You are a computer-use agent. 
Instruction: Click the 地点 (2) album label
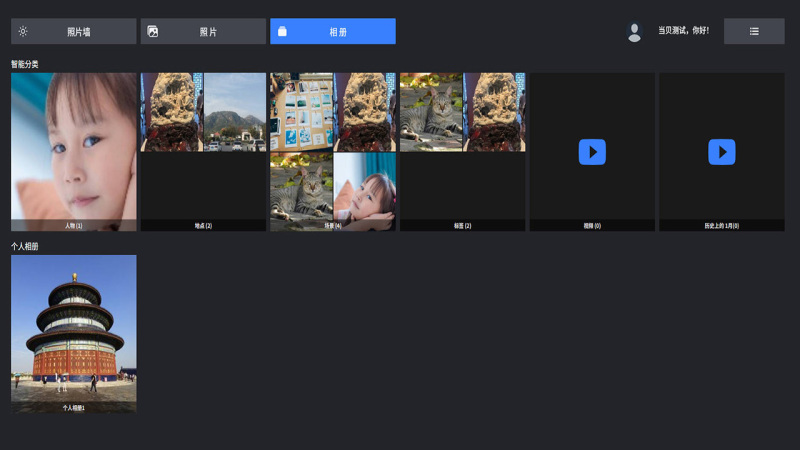(203, 226)
